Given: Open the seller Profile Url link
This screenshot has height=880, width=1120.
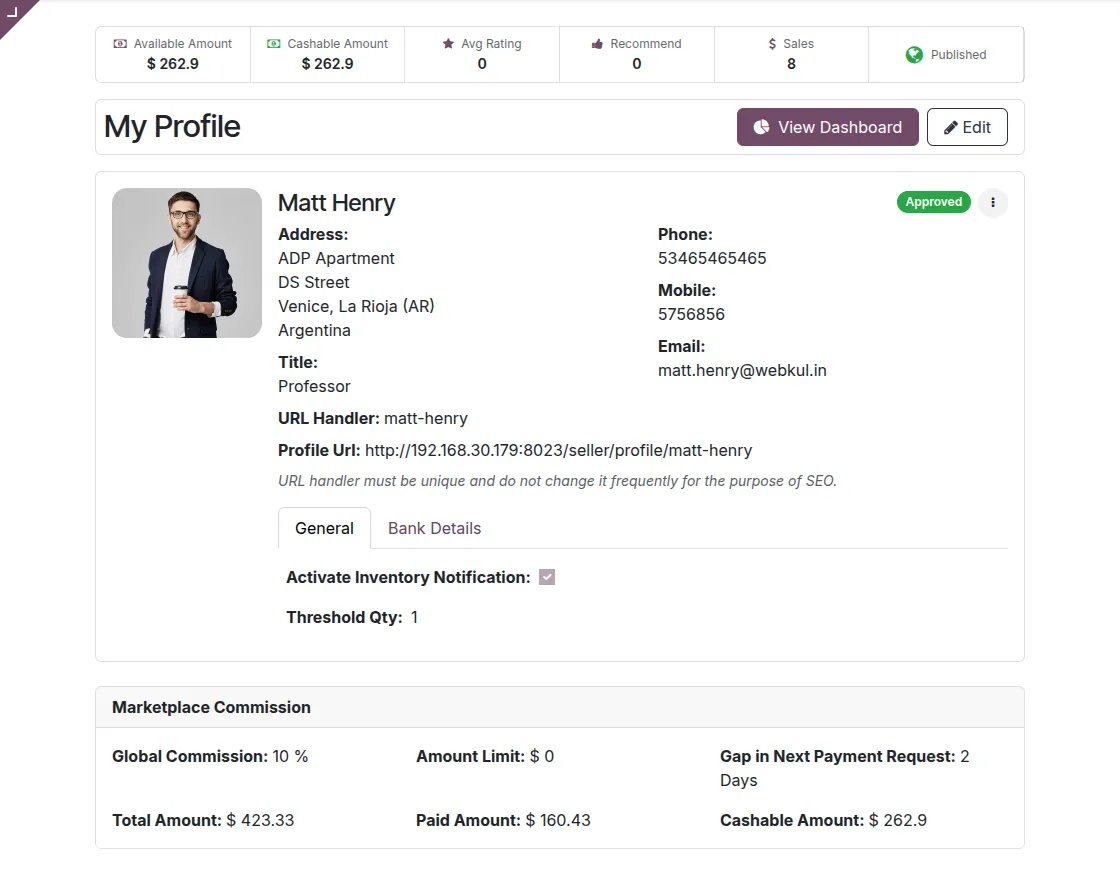Looking at the screenshot, I should pos(558,450).
